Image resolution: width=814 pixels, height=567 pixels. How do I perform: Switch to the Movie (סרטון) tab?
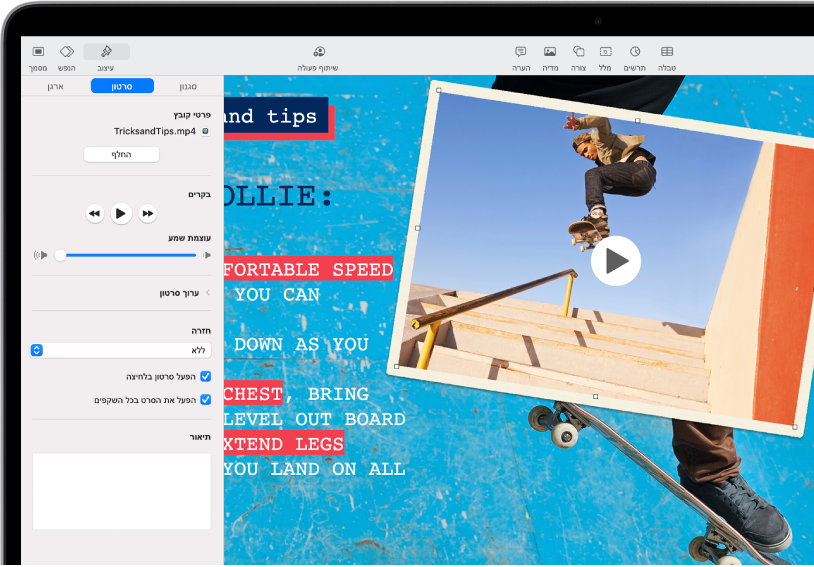[x=122, y=86]
